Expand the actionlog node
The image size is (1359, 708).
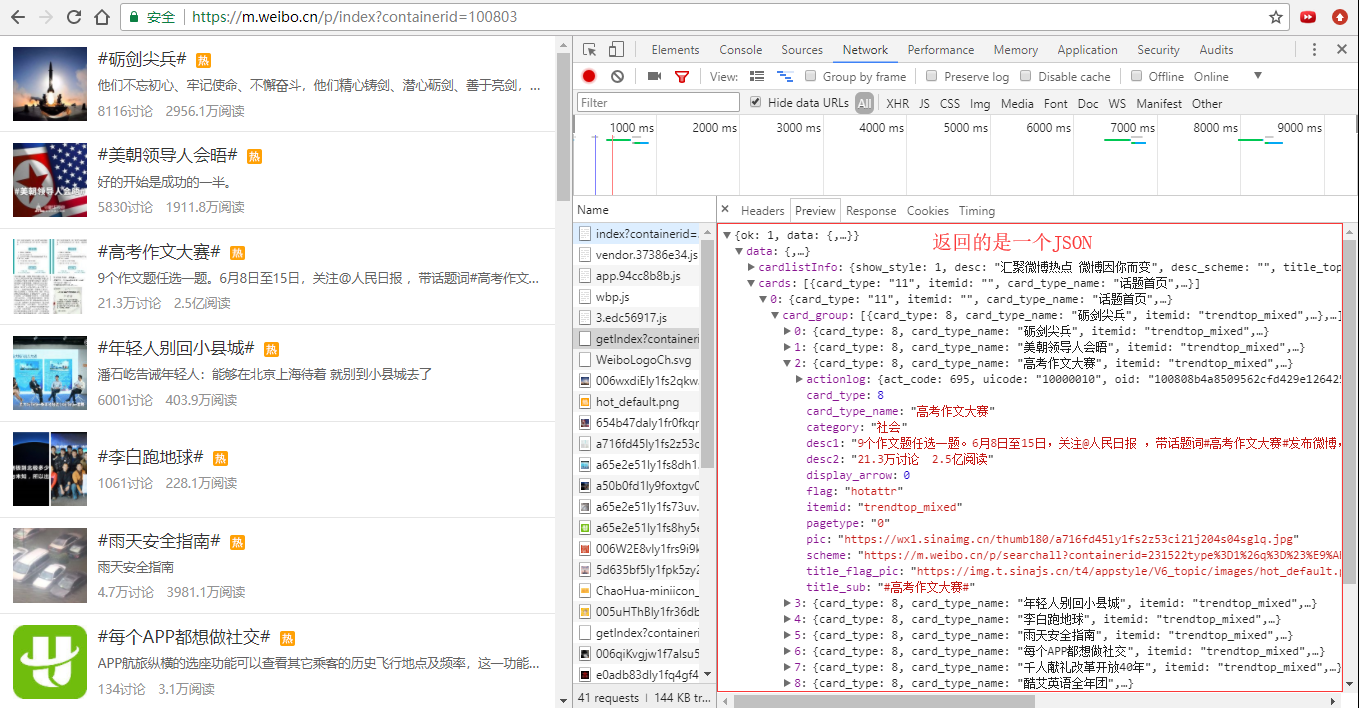point(799,380)
